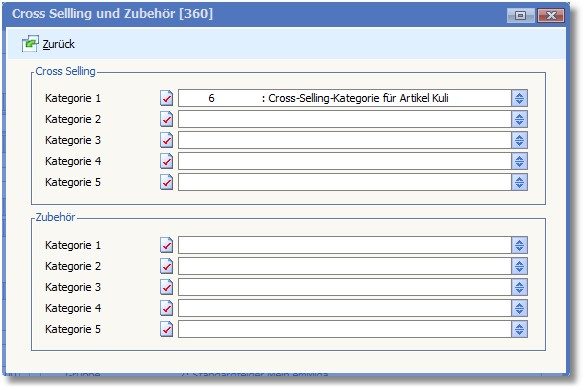The image size is (584, 390).
Task: Click checkmark icon for Zubehör Kategorie 1
Action: click(x=166, y=245)
